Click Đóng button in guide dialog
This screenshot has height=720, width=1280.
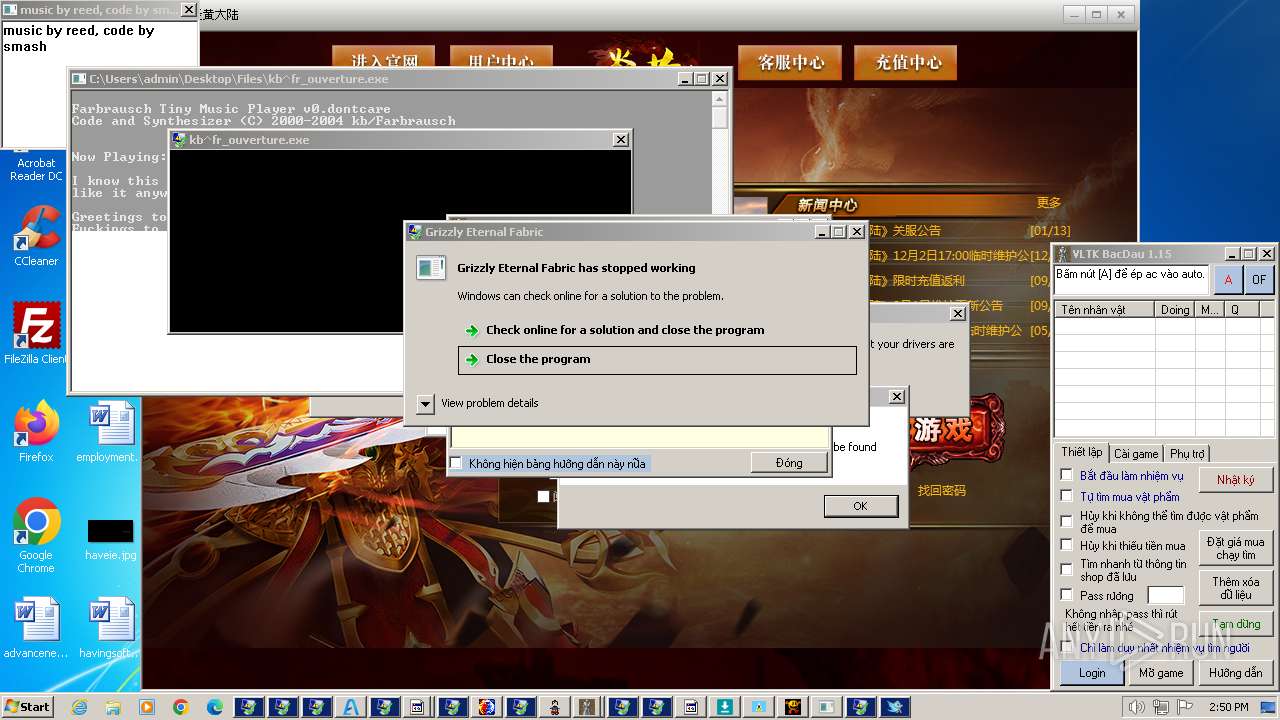(789, 463)
